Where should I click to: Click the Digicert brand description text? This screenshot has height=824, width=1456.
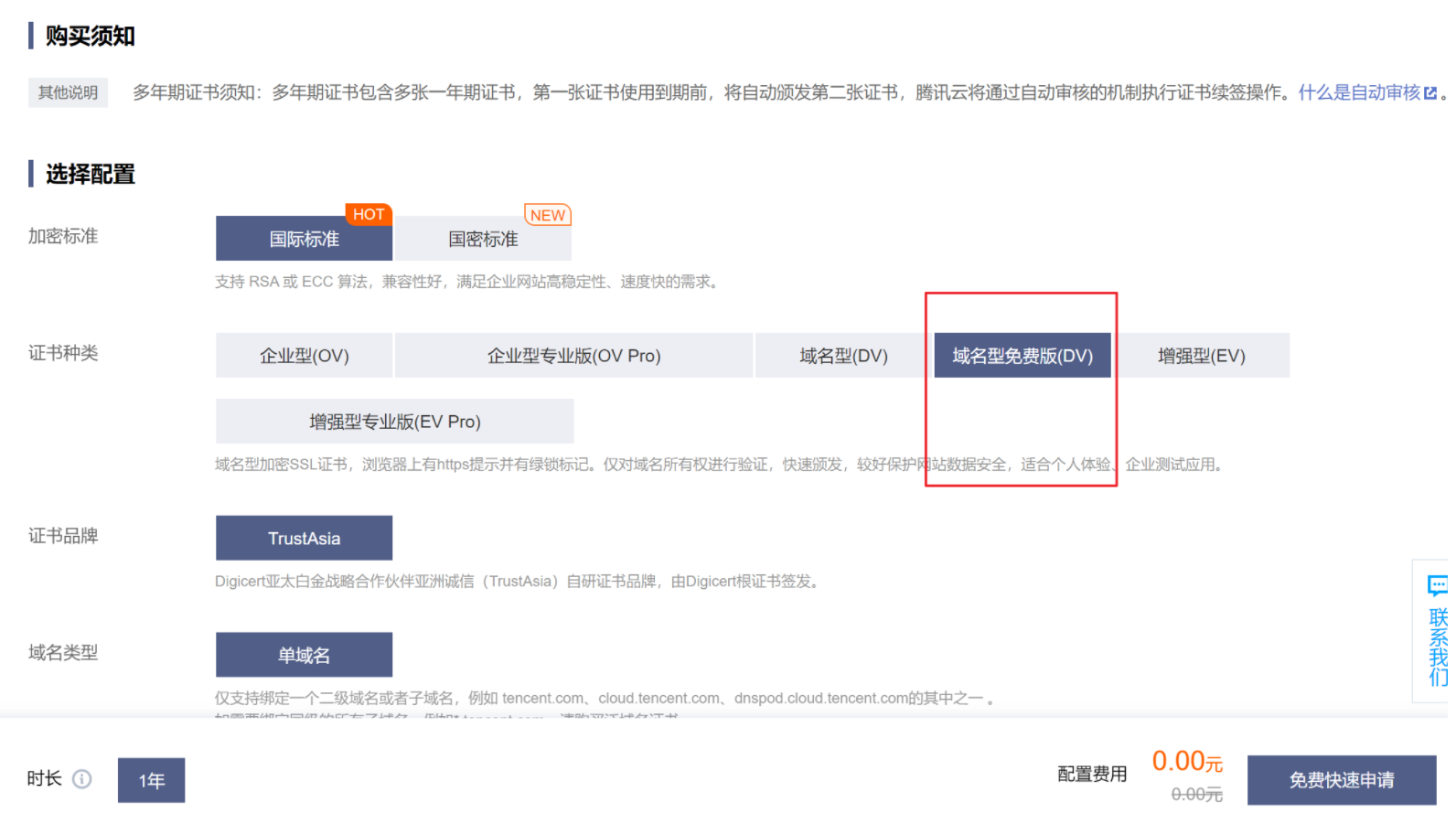[x=519, y=582]
